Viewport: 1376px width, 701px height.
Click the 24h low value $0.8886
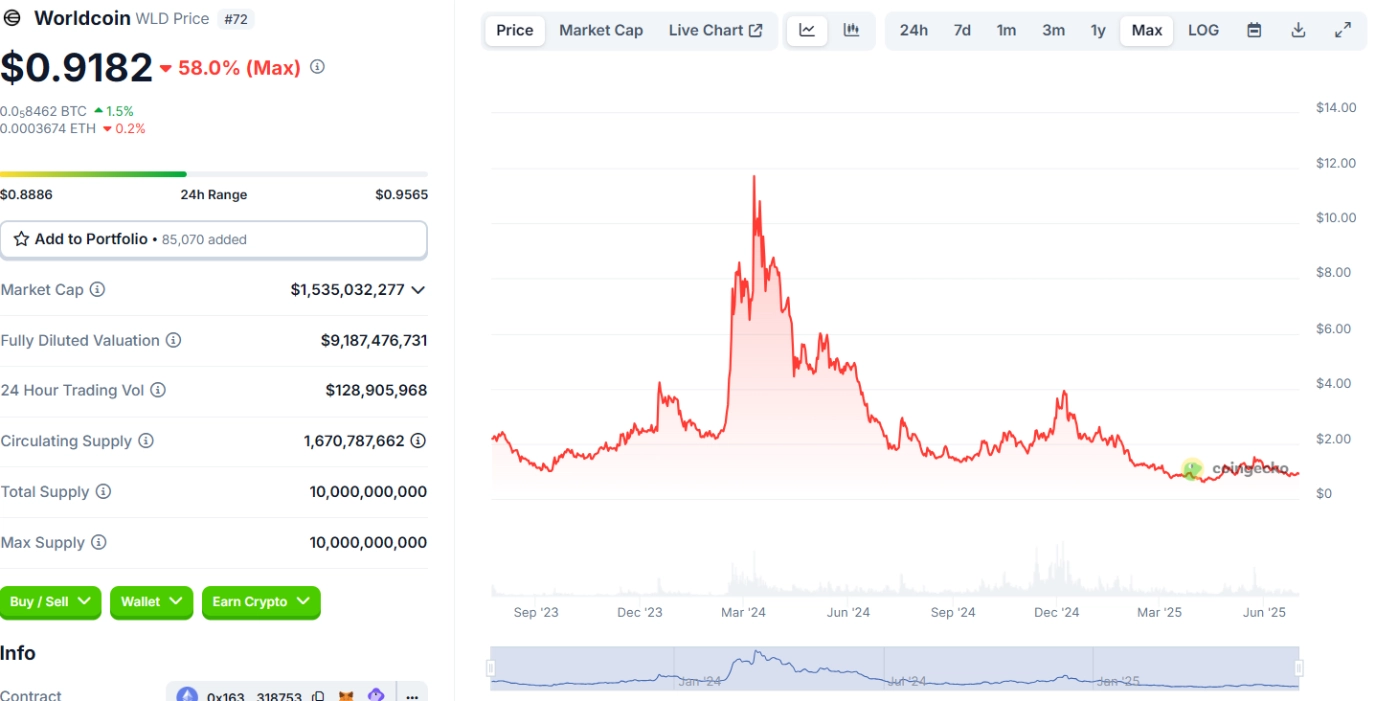click(26, 195)
